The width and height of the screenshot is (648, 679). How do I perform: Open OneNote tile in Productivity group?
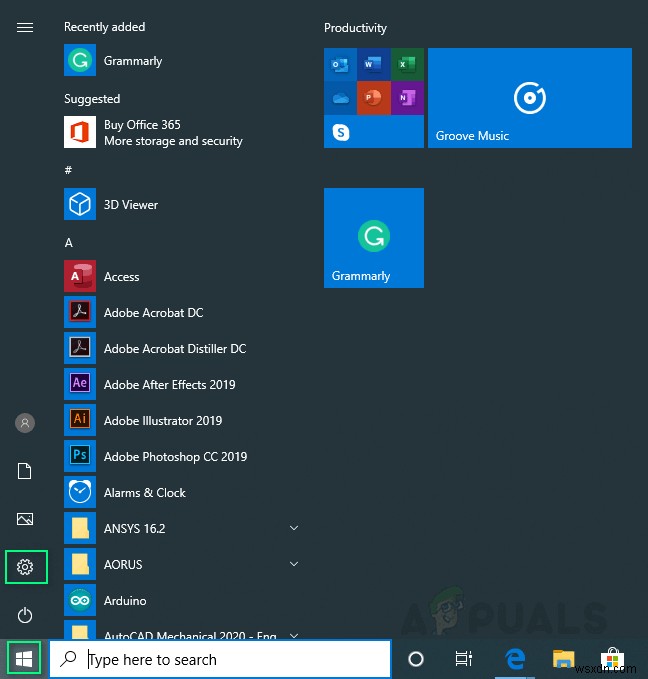coord(407,98)
